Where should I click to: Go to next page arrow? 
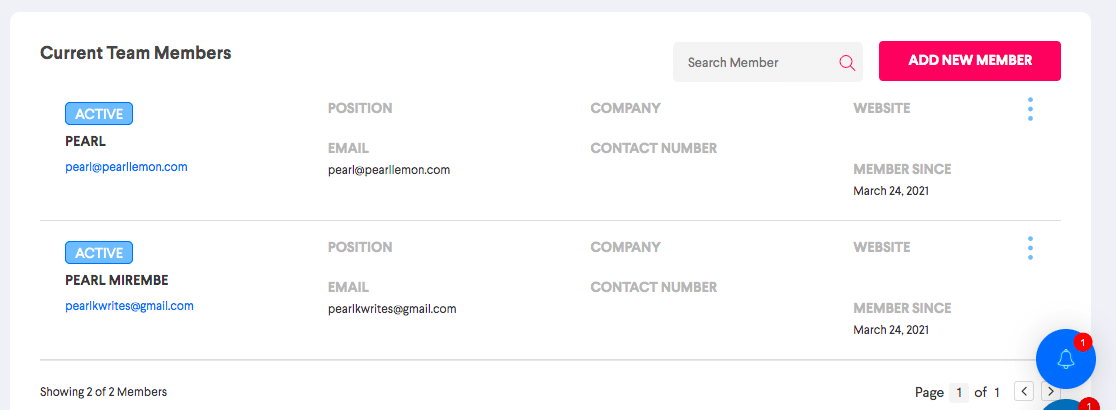pyautogui.click(x=1051, y=391)
